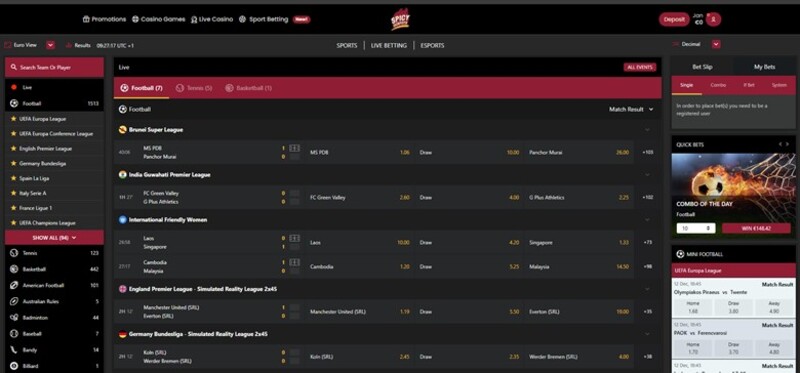Click the Deposit button
Viewport: 800px width, 373px height.
[674, 19]
